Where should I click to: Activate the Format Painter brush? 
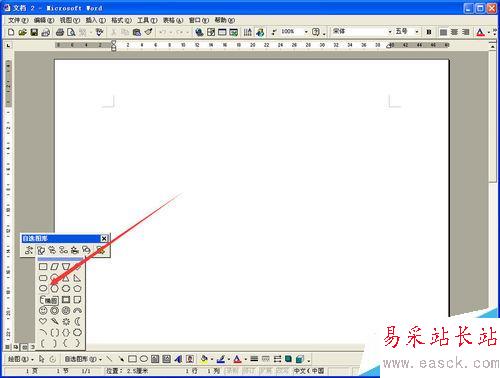149,32
